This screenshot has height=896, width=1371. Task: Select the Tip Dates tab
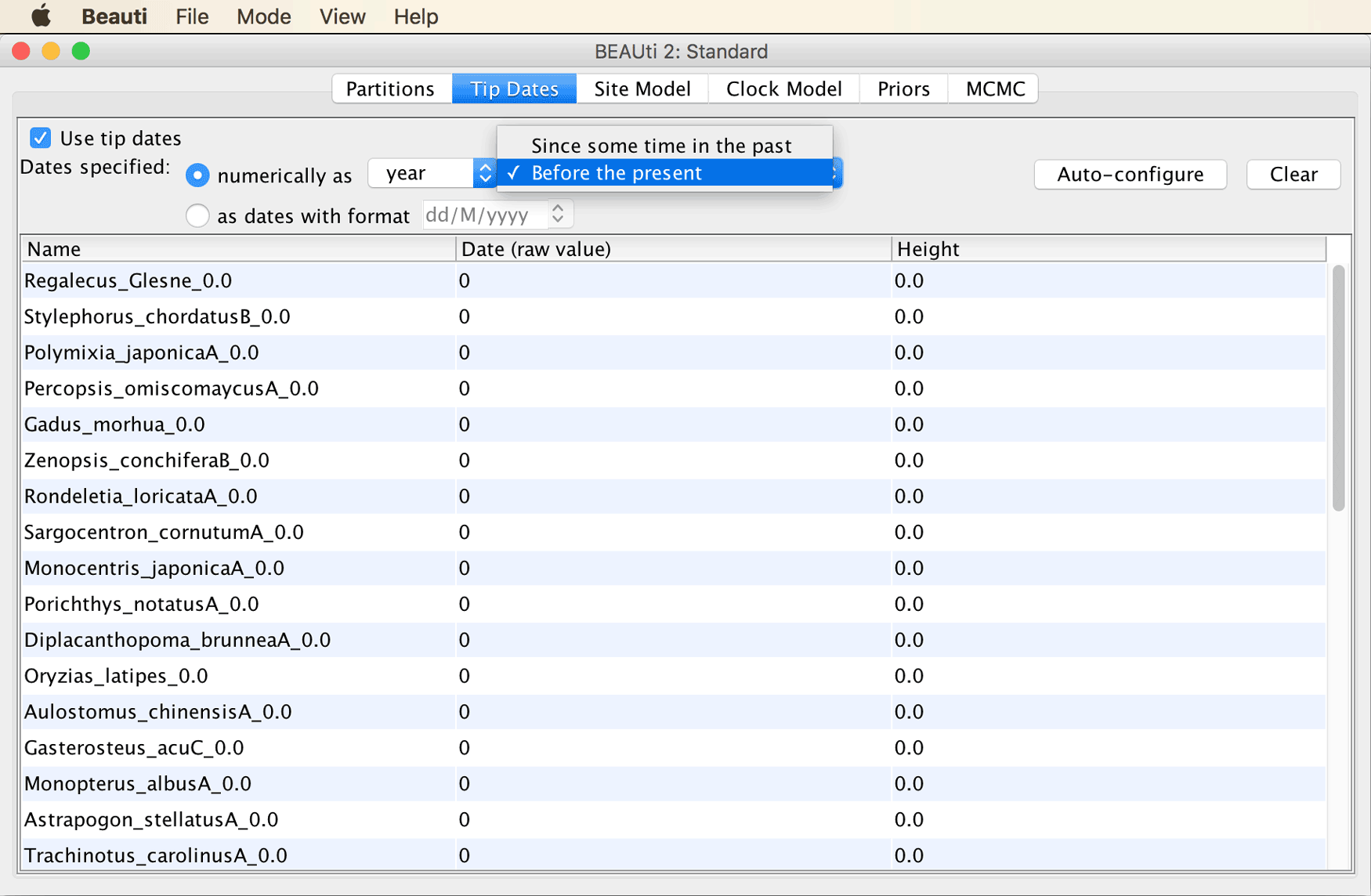point(514,89)
